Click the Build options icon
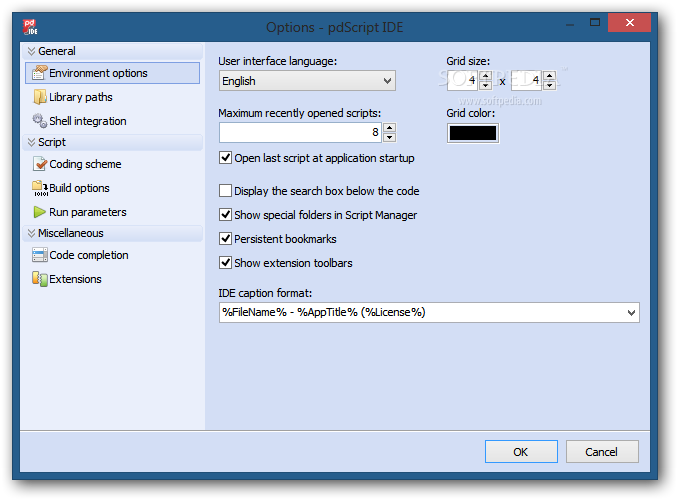Viewport: 678px width, 500px height. (40, 188)
